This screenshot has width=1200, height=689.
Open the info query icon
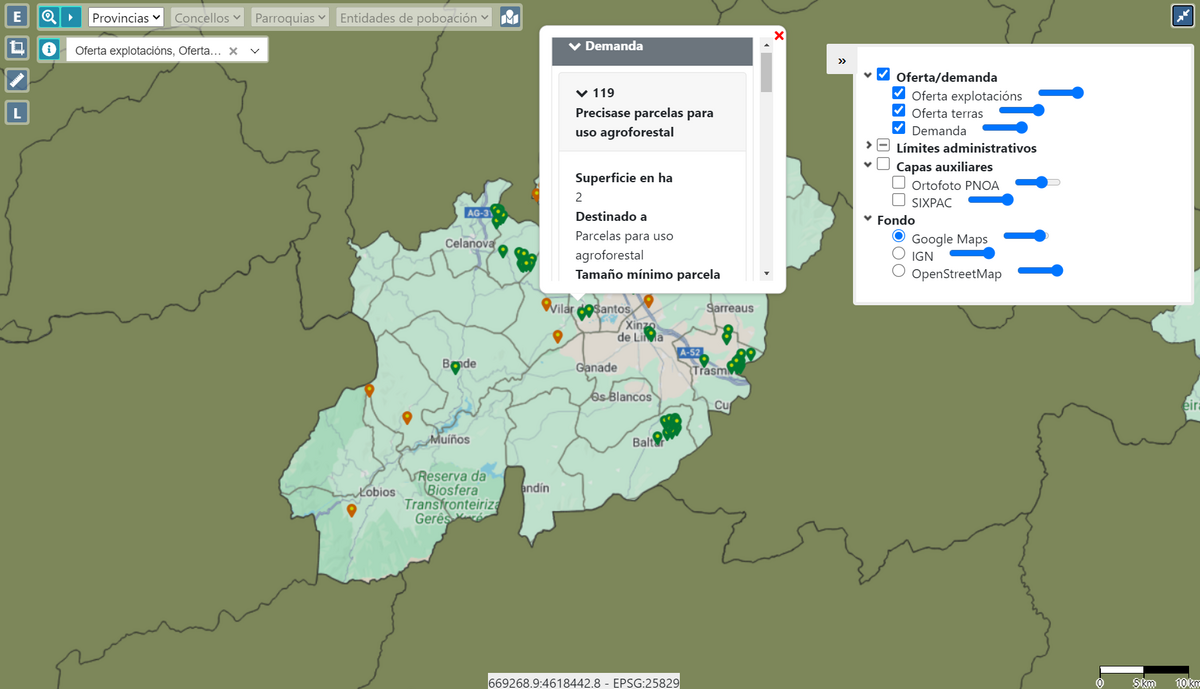[x=49, y=50]
